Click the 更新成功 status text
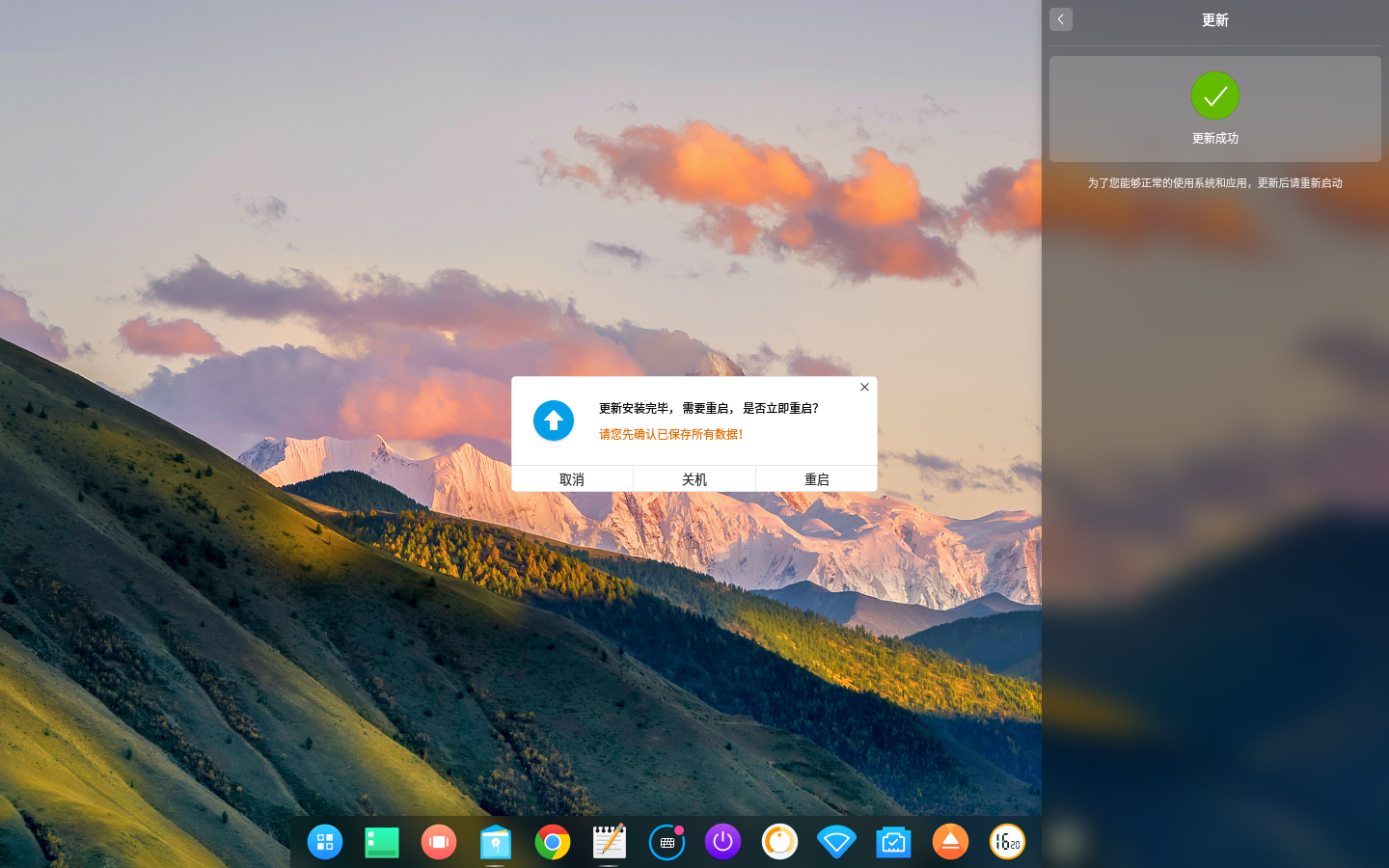1389x868 pixels. 1215,138
